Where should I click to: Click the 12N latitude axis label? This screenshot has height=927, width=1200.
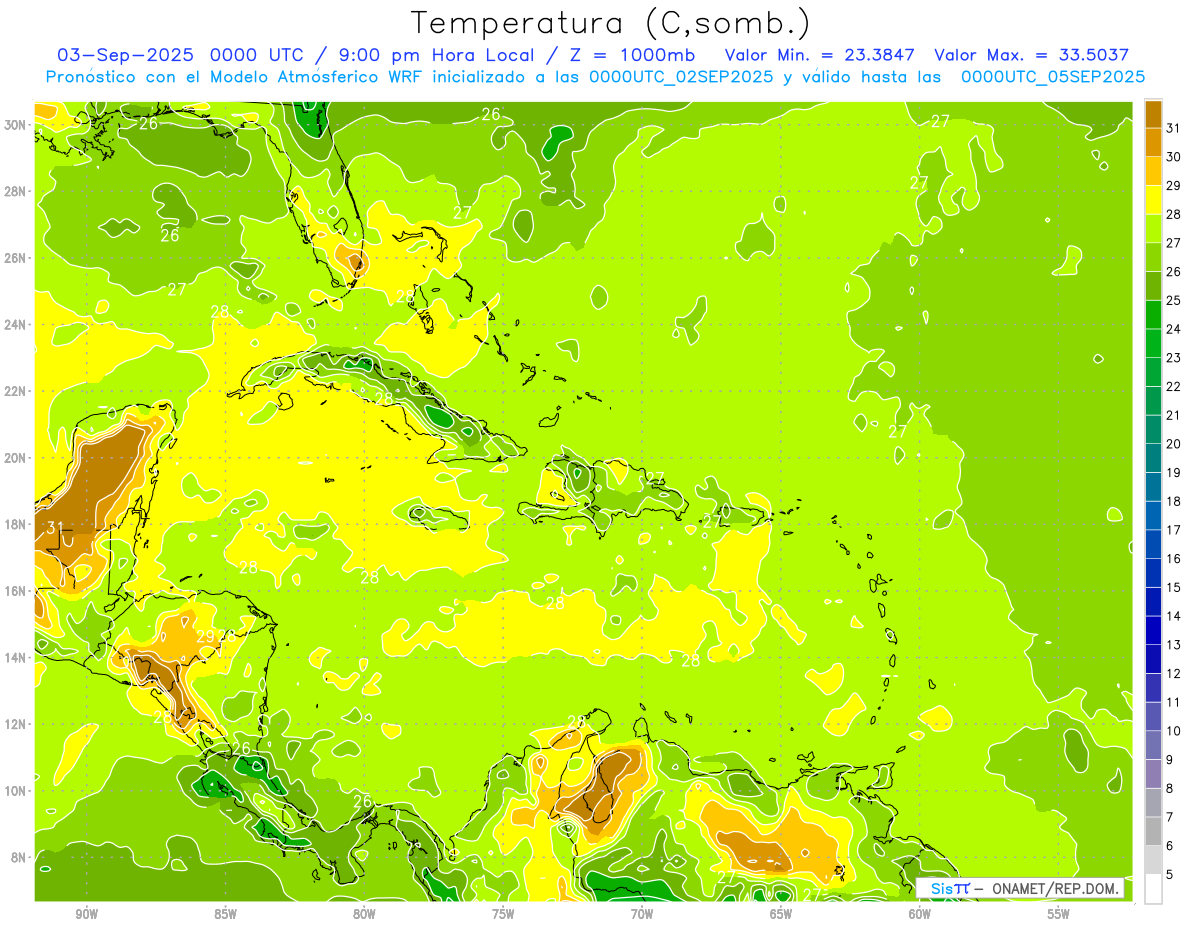[15, 724]
